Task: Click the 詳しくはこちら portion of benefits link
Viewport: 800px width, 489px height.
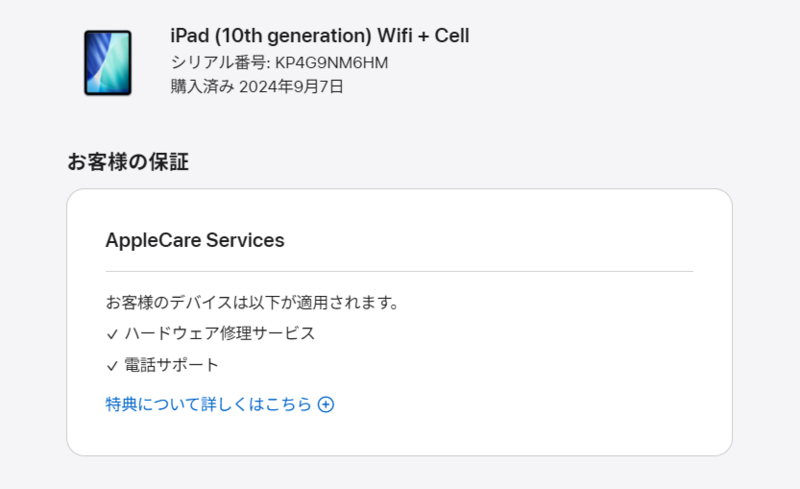Action: point(259,405)
